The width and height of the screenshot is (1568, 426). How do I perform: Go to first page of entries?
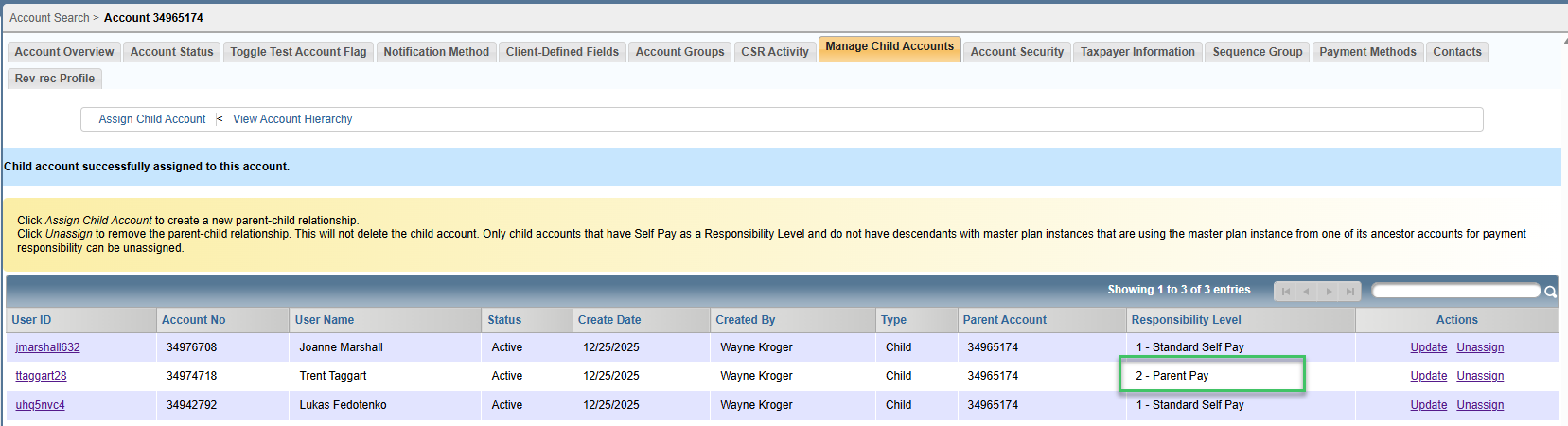pos(1285,292)
